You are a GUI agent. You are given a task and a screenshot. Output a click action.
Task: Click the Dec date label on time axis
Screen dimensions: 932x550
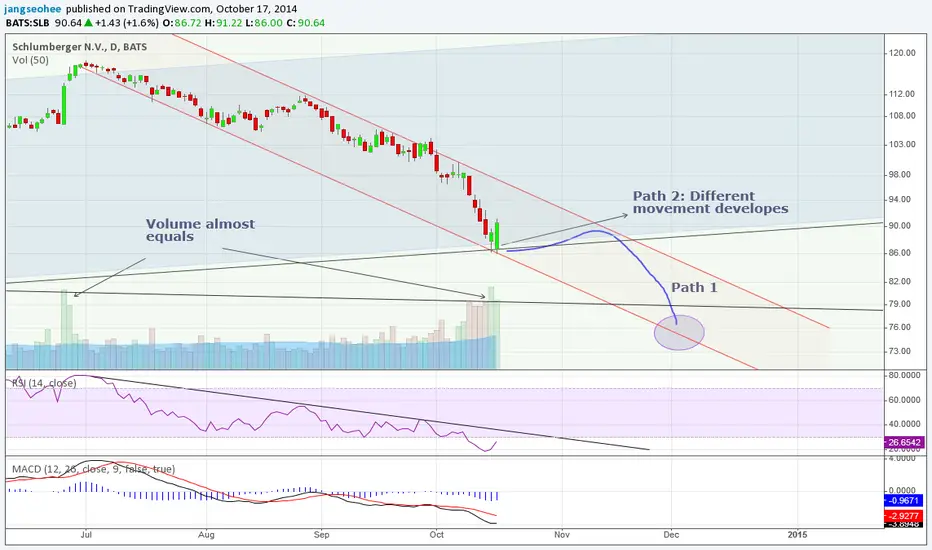click(x=672, y=535)
